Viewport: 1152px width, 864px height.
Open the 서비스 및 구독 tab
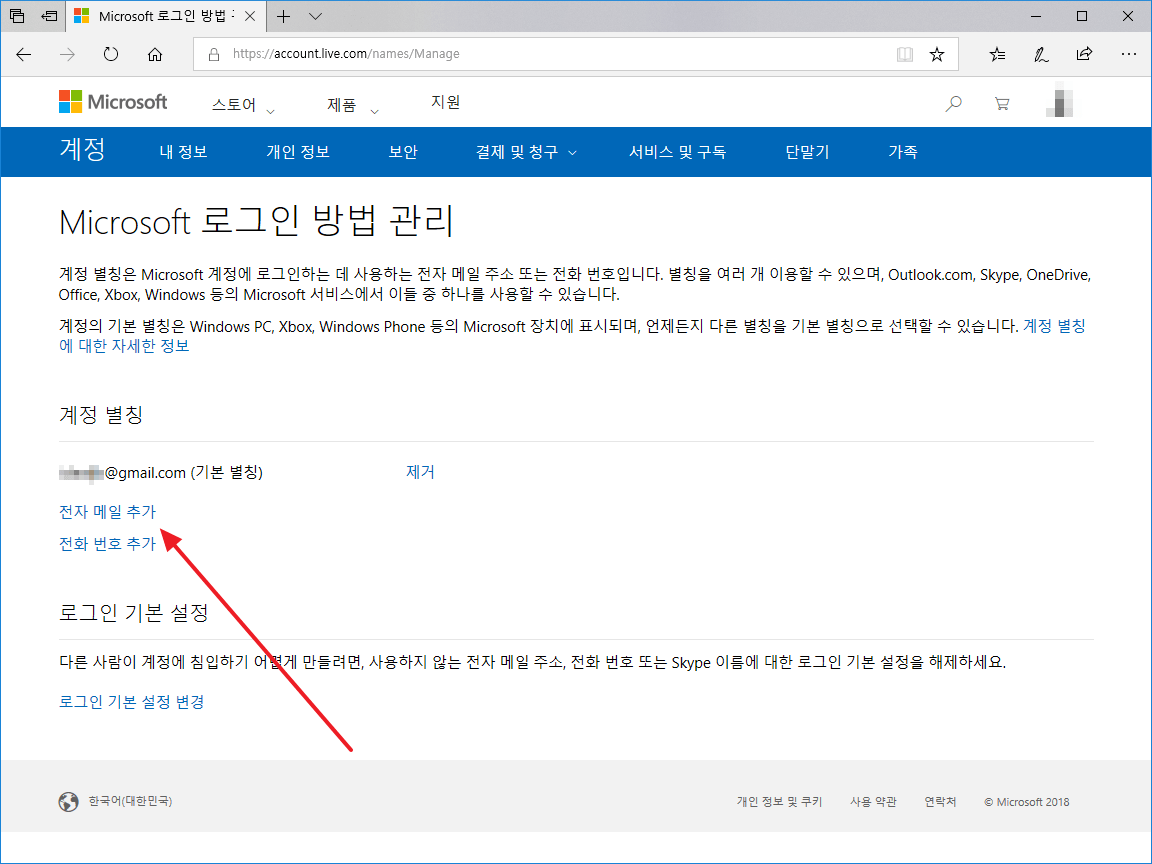[x=677, y=152]
